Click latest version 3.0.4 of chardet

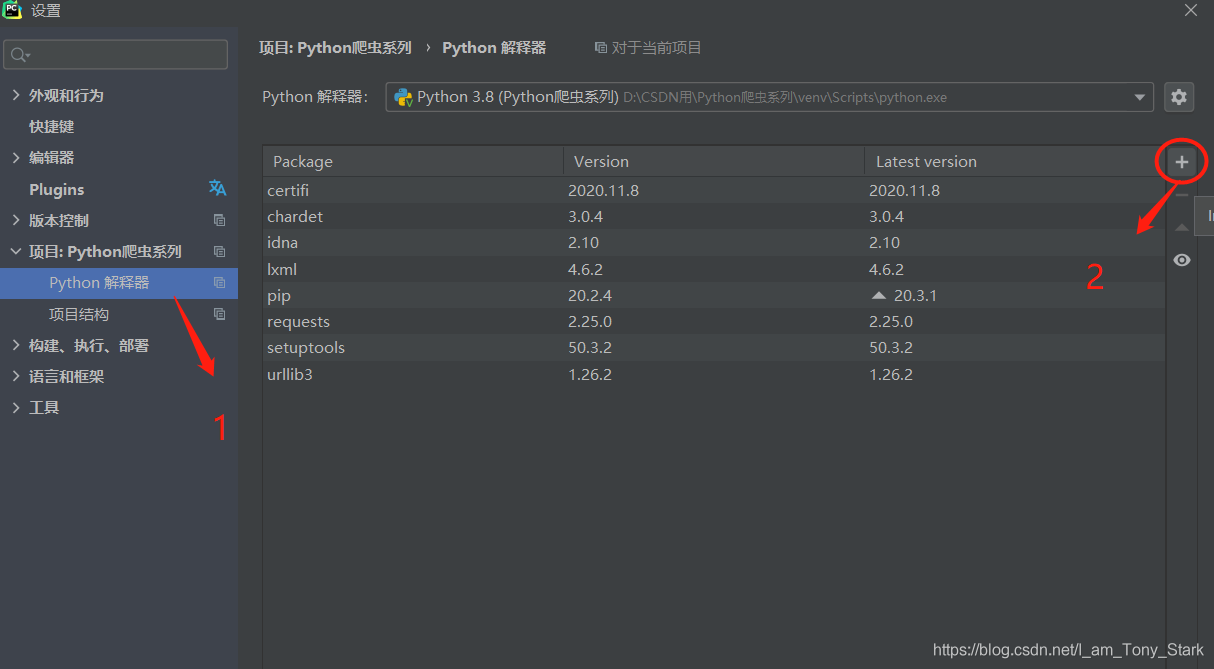(887, 216)
